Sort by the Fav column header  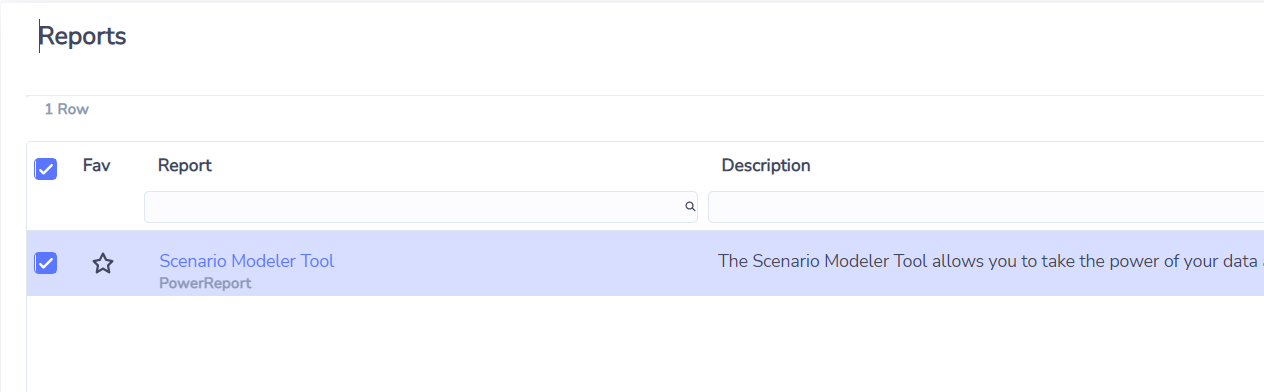pos(96,166)
